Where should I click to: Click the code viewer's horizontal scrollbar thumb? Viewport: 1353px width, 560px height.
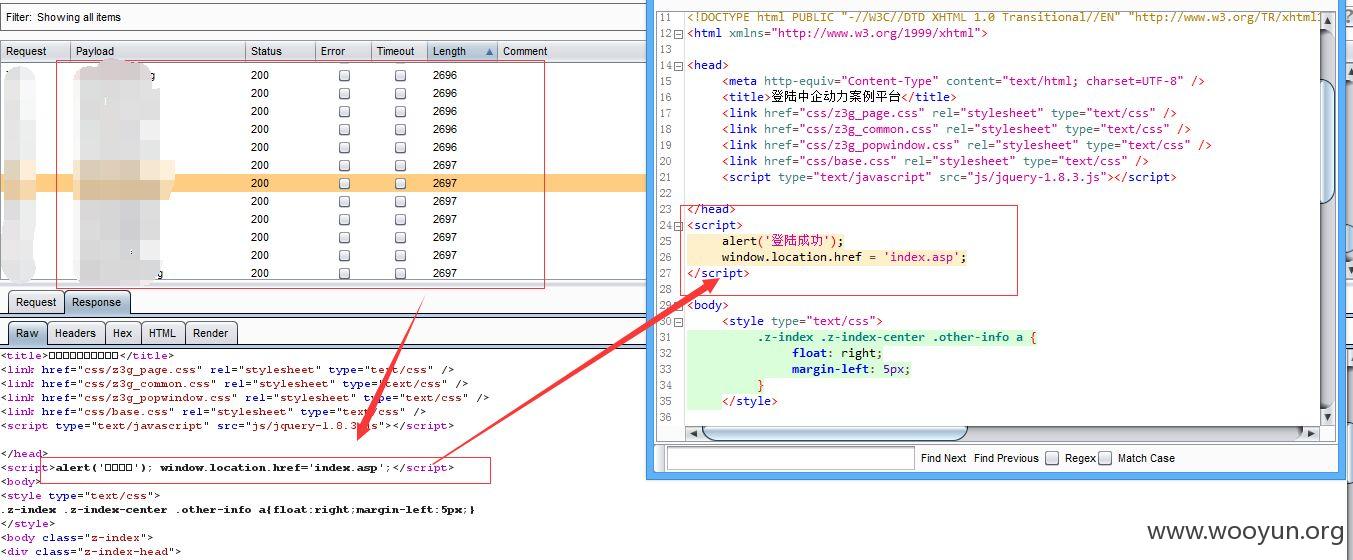[834, 433]
